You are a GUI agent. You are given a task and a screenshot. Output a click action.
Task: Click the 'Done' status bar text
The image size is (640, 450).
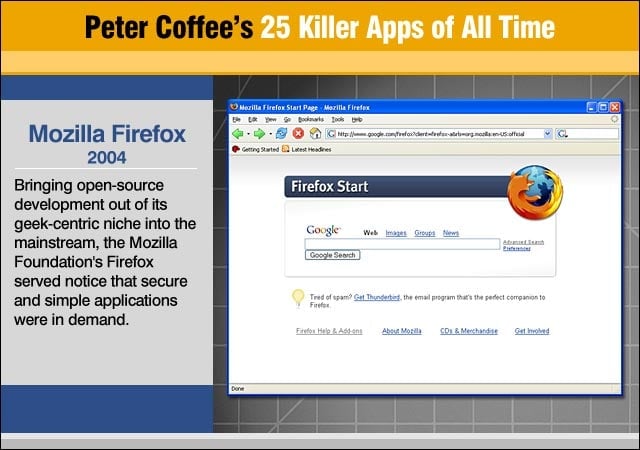tap(238, 389)
